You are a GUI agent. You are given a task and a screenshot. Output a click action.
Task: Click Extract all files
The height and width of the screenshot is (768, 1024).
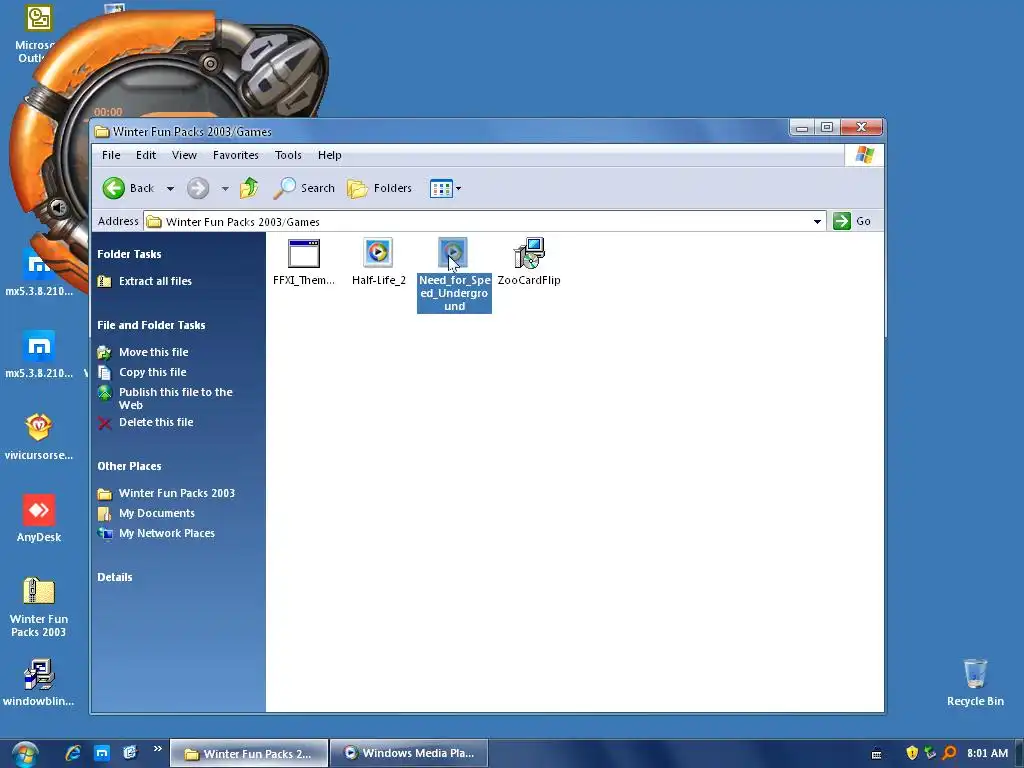[x=155, y=281]
